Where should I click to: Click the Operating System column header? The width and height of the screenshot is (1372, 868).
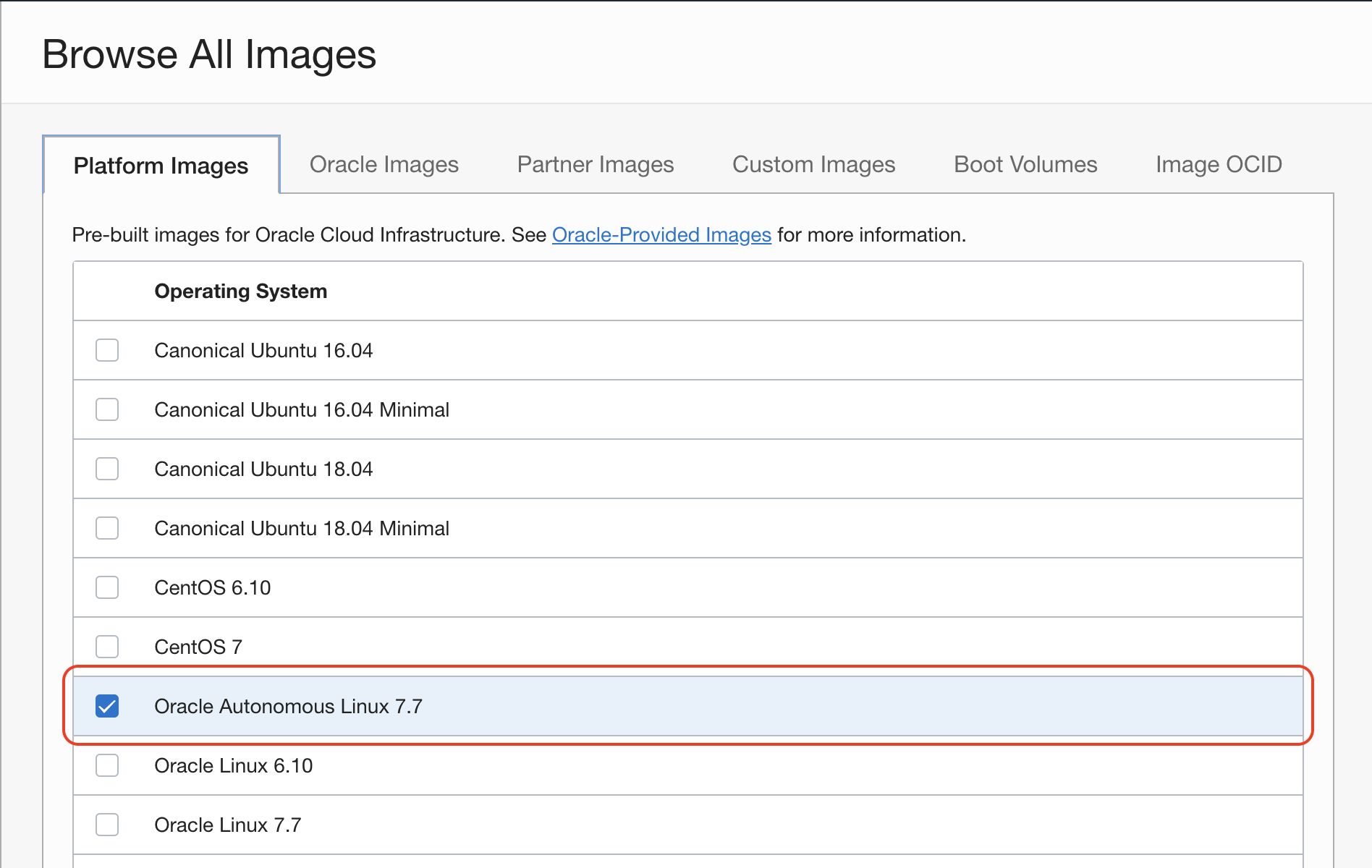tap(241, 291)
